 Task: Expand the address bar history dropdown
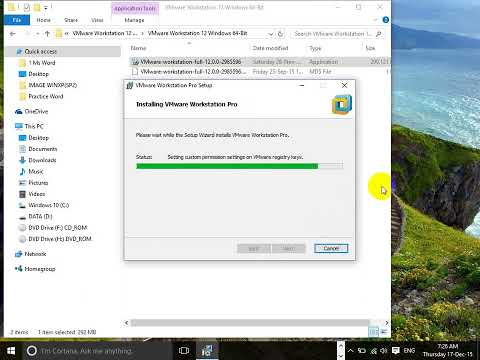270,34
